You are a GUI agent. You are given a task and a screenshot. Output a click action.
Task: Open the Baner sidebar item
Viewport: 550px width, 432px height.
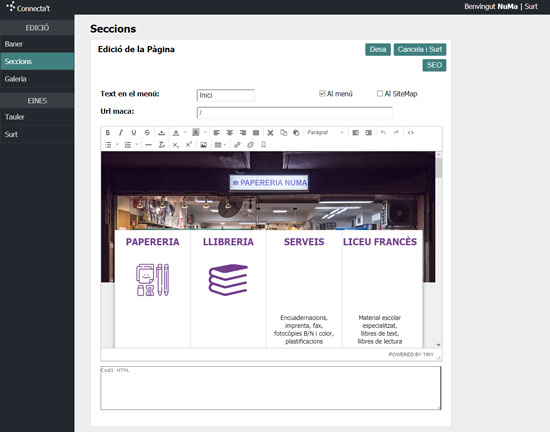(x=37, y=44)
